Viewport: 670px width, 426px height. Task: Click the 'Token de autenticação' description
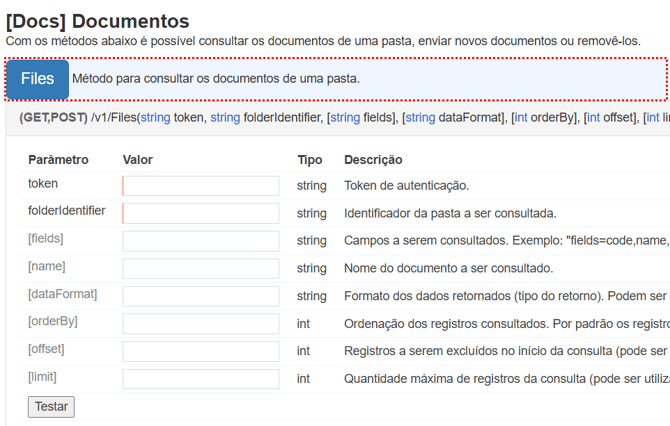406,186
